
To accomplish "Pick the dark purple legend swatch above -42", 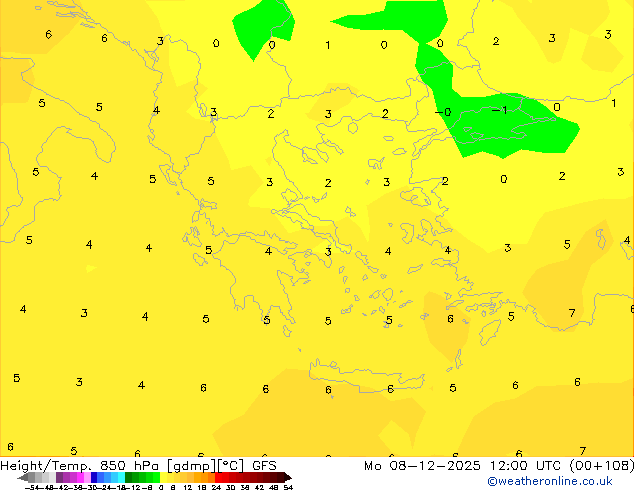I will tap(59, 477).
